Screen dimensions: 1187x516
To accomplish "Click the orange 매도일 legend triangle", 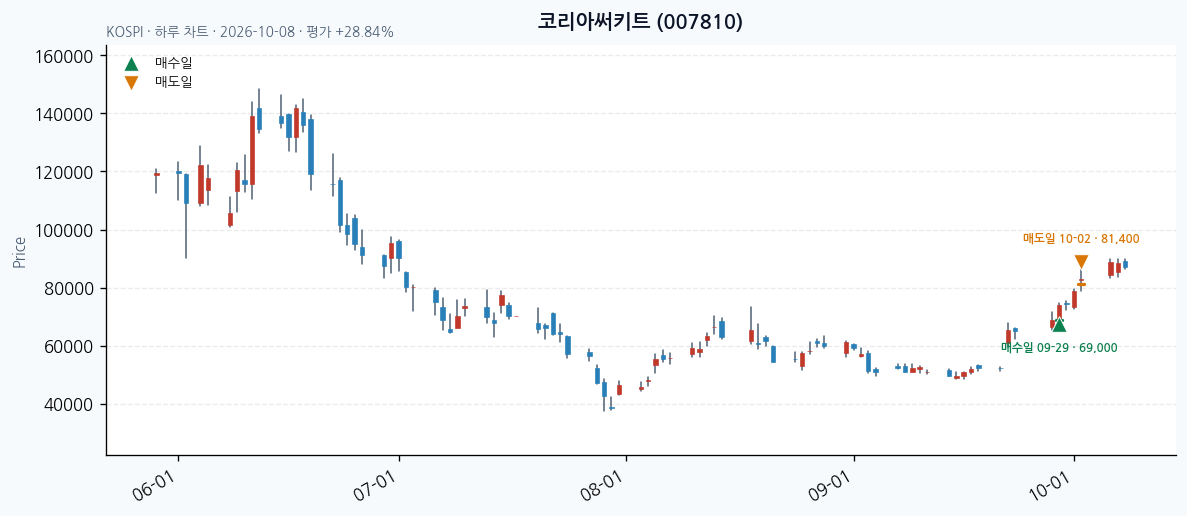I will click(x=131, y=82).
